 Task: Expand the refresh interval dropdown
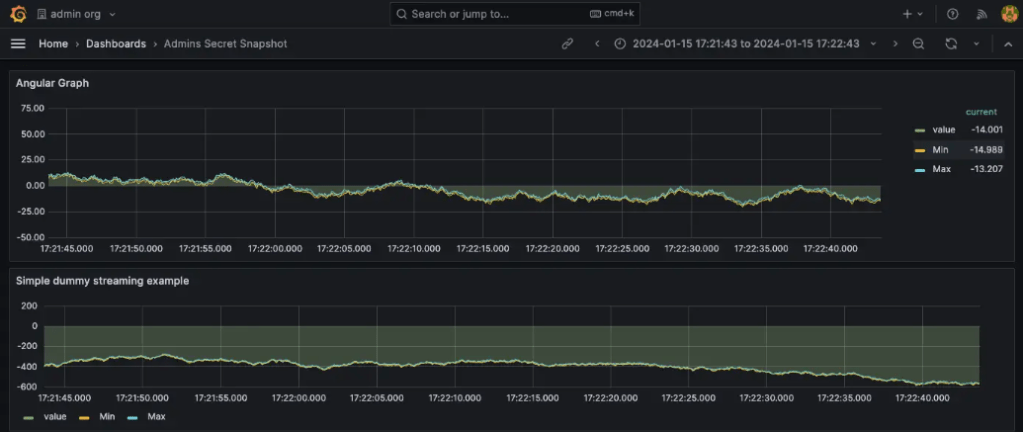pos(976,44)
